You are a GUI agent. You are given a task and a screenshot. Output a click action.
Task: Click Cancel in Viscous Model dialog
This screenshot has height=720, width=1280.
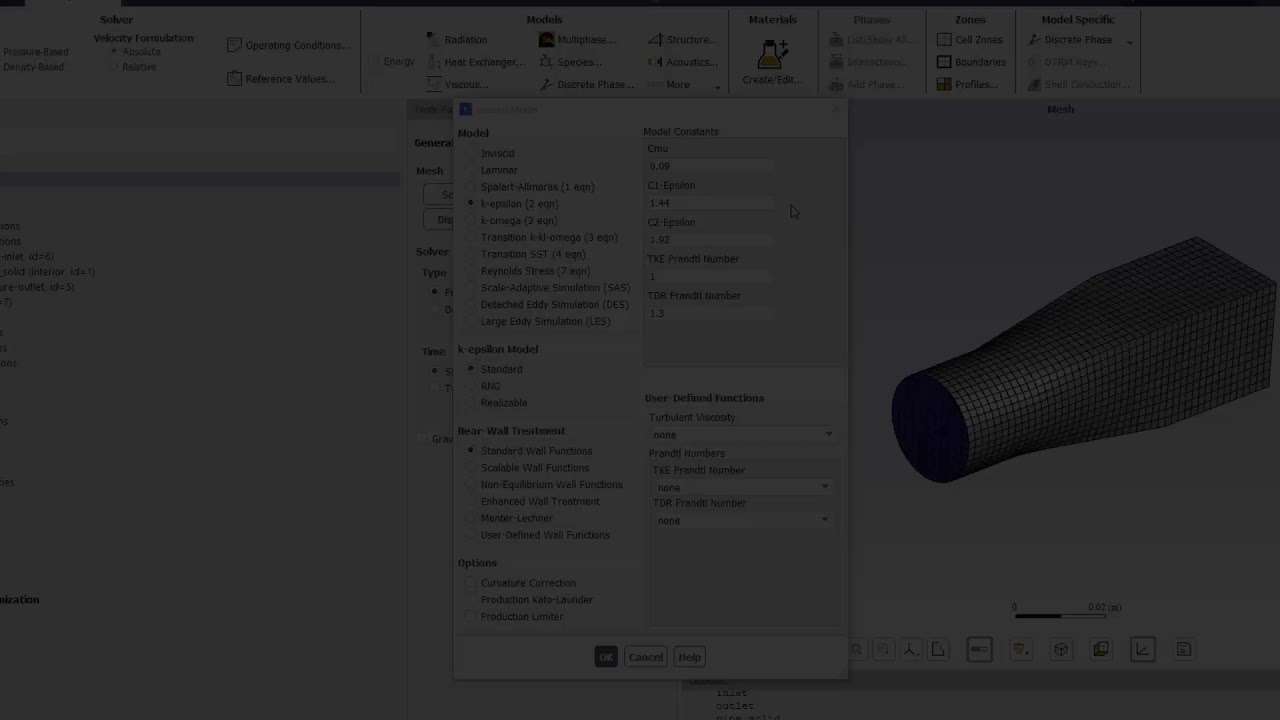point(645,657)
